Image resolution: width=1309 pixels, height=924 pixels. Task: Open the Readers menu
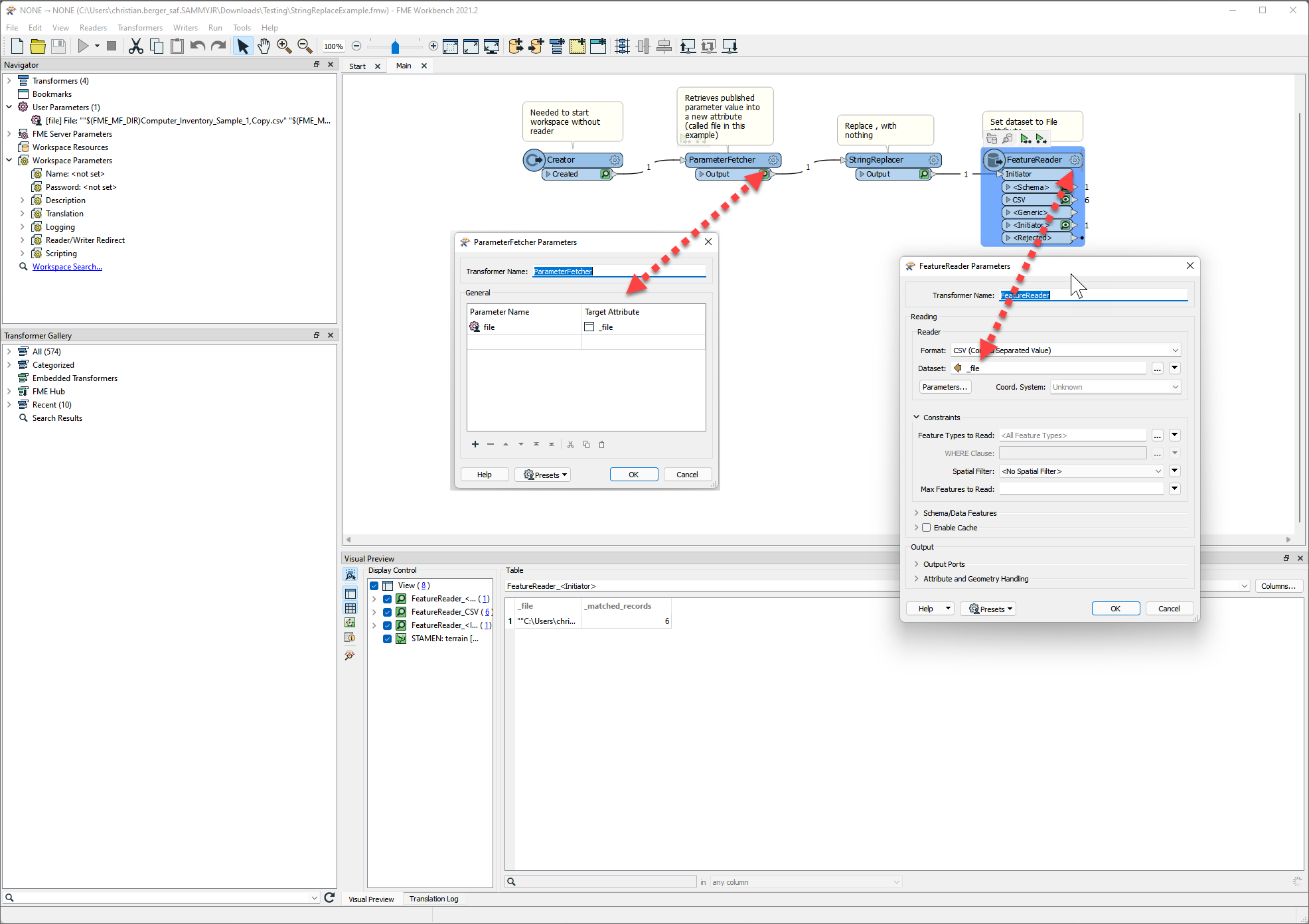point(93,28)
